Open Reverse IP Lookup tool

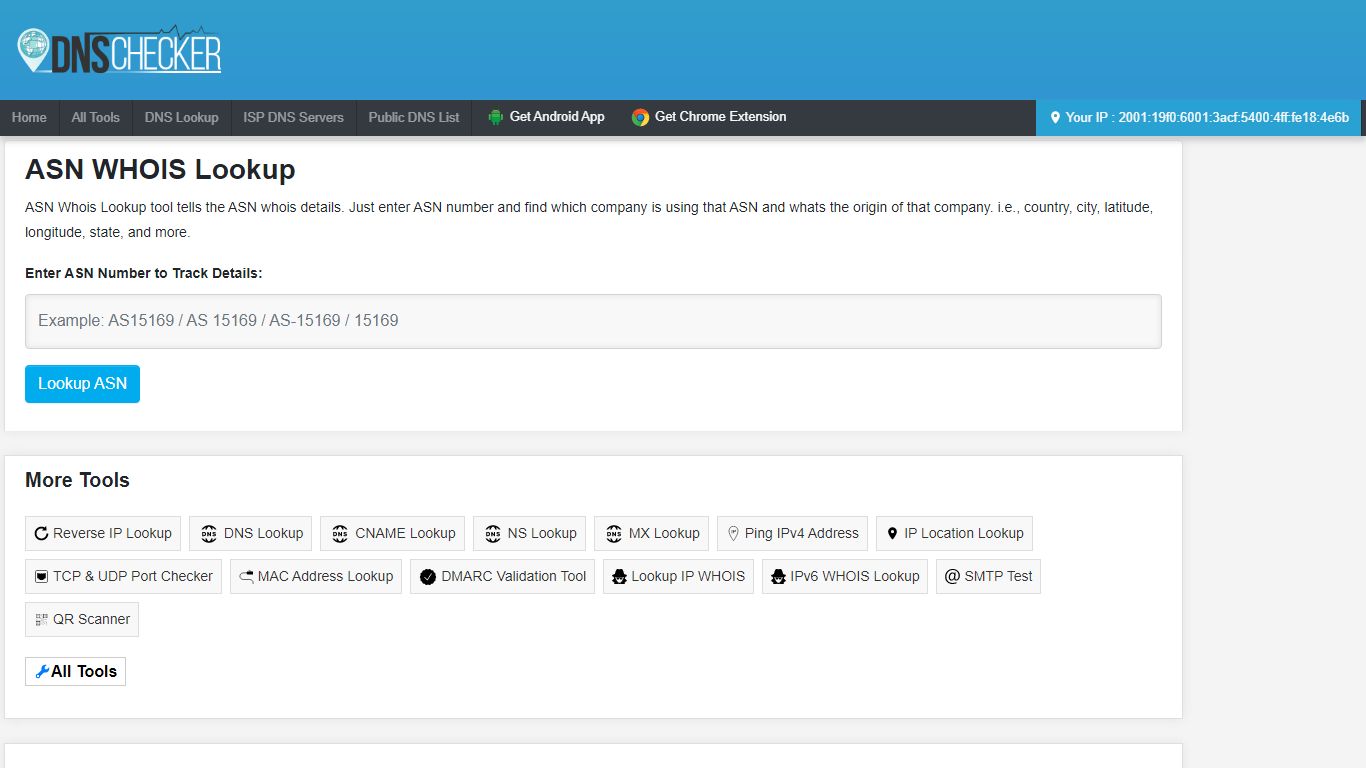(x=103, y=534)
